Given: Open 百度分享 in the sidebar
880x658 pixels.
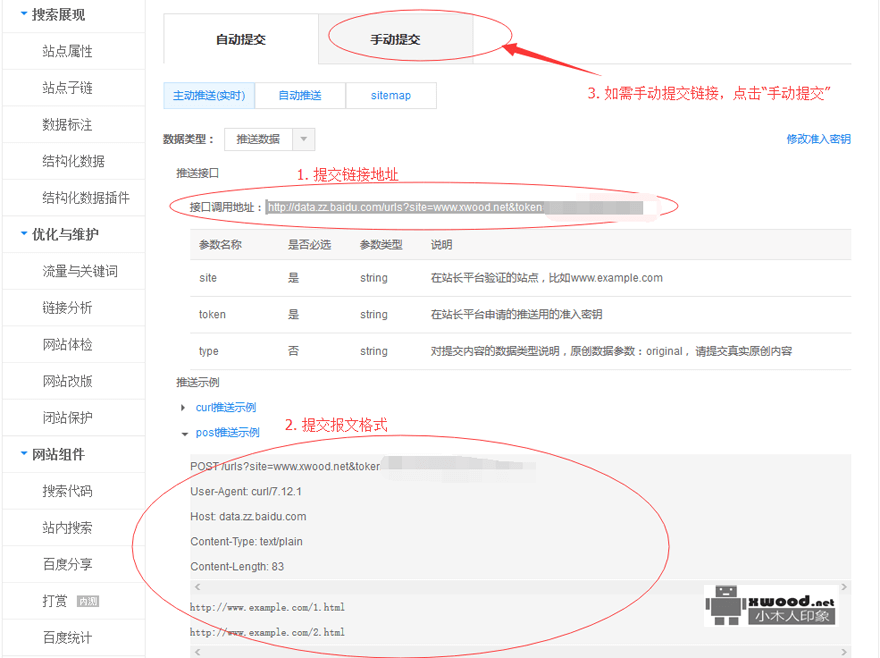Looking at the screenshot, I should coord(67,564).
